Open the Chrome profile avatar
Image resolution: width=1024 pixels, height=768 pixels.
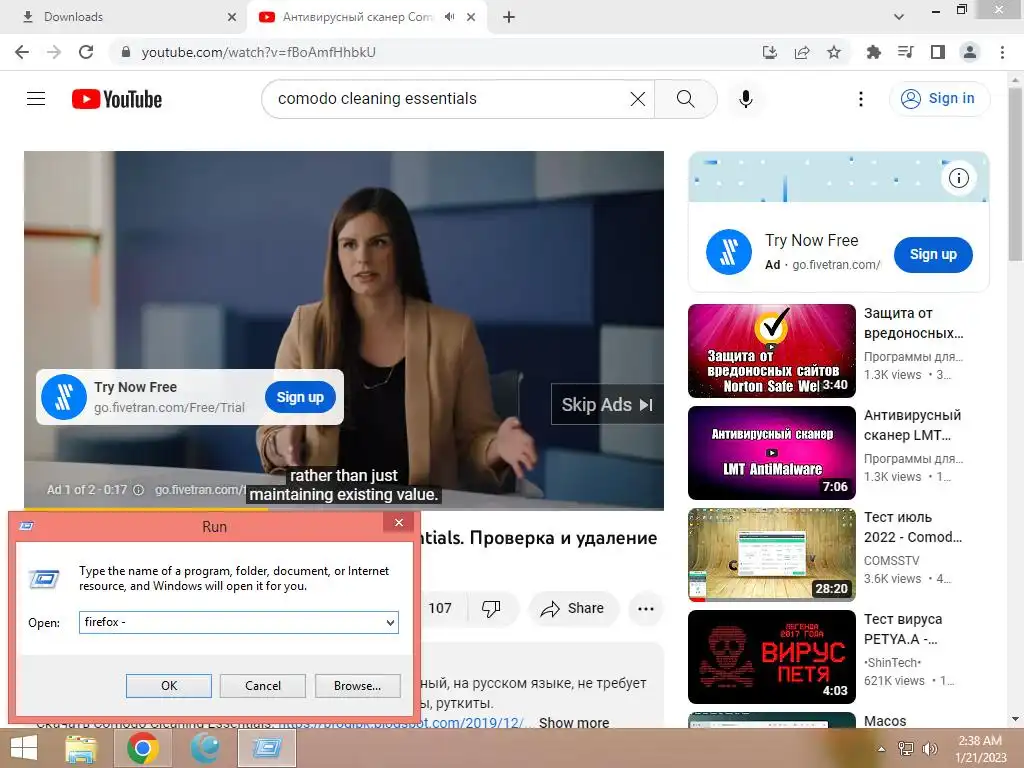pyautogui.click(x=970, y=52)
